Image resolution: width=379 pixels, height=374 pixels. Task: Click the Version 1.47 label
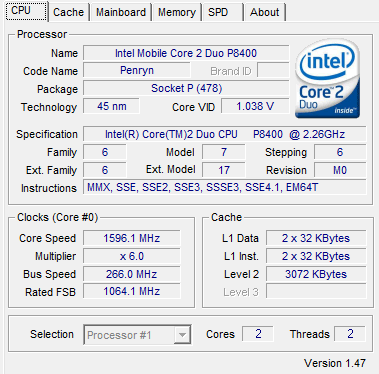click(x=335, y=363)
